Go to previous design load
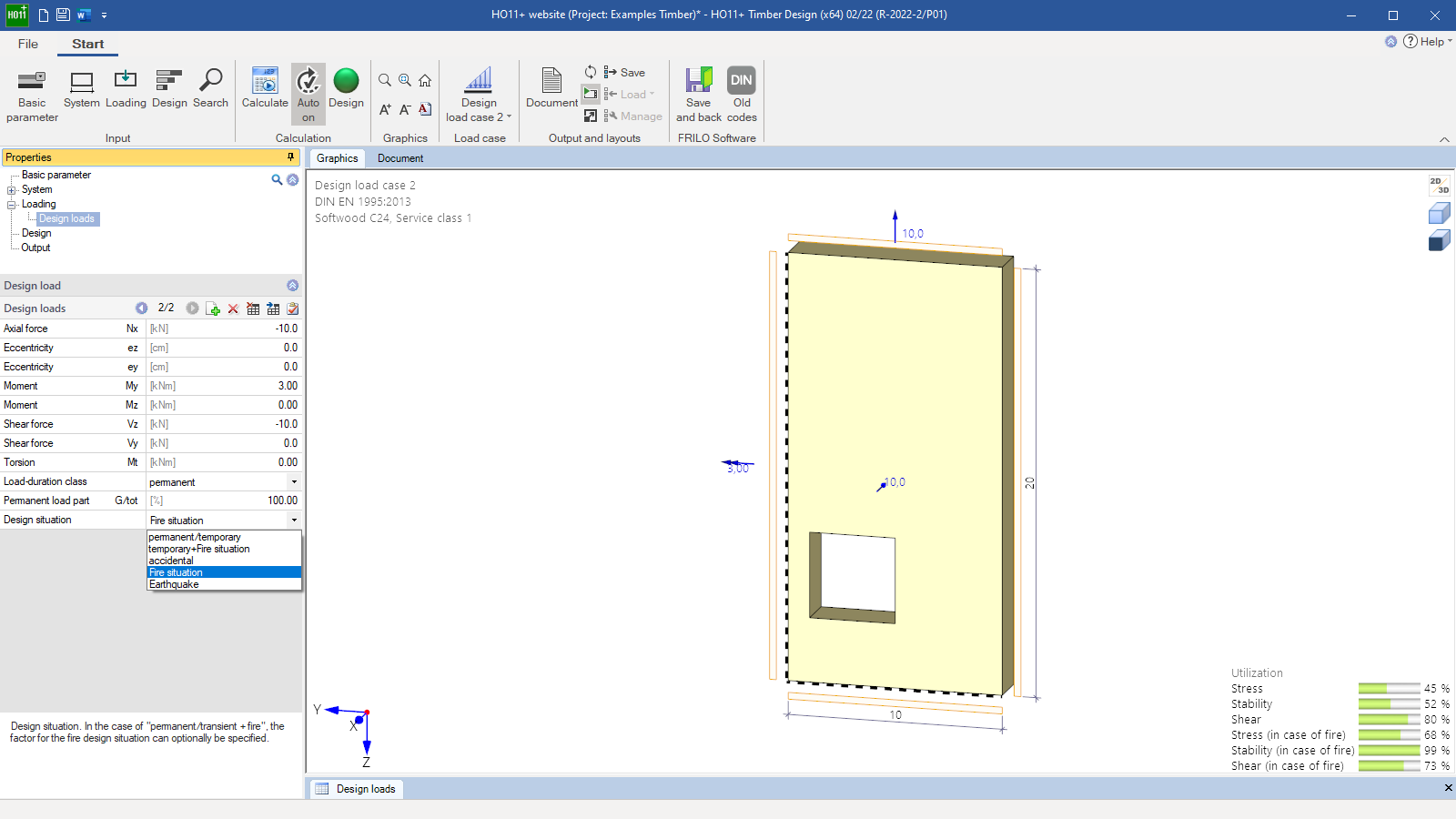 point(141,308)
